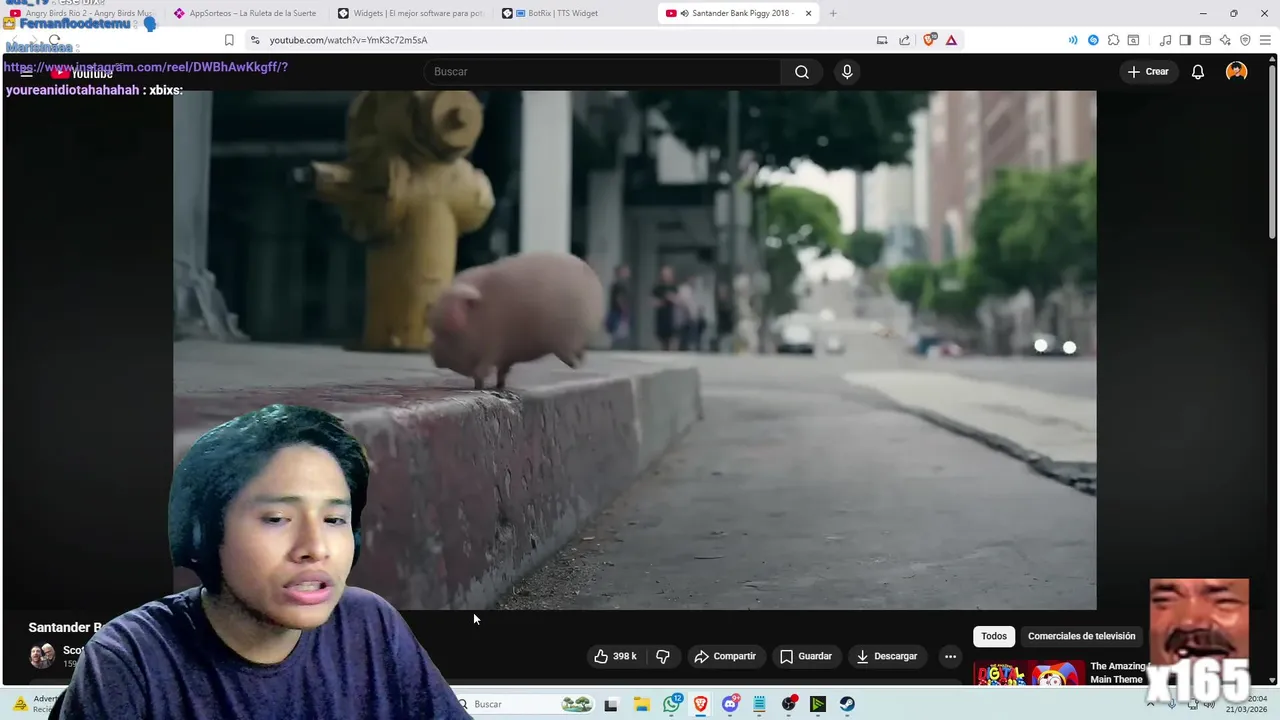Open Steam from the taskbar
1280x720 pixels.
847,704
